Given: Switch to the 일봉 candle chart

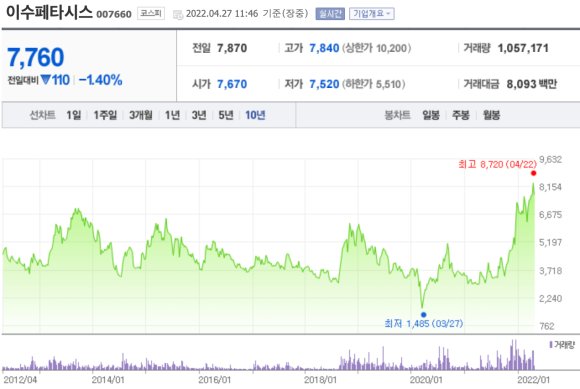Looking at the screenshot, I should [431, 115].
